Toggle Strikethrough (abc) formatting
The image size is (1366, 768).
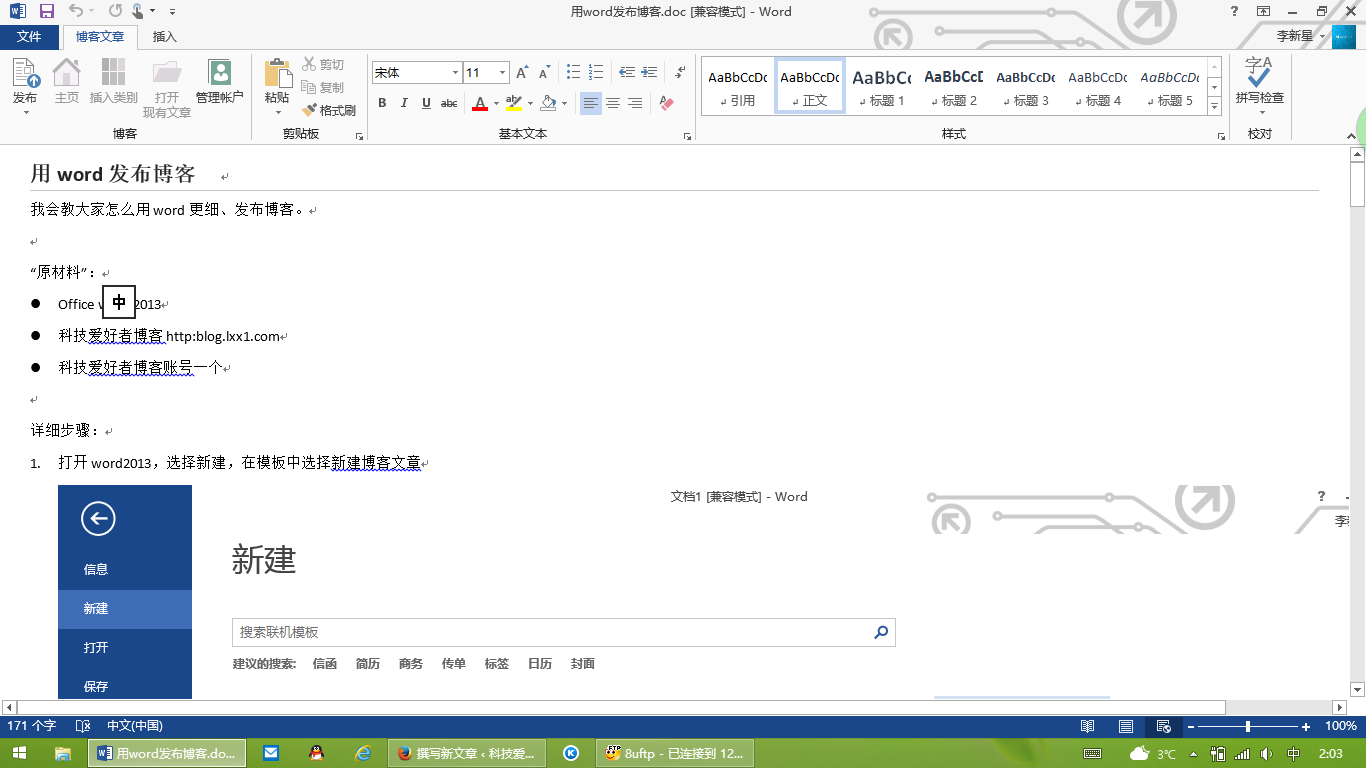[x=449, y=103]
